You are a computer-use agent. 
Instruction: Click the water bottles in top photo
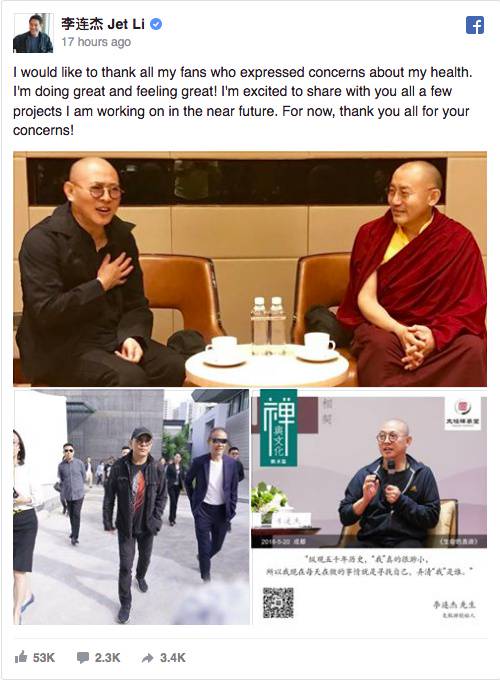(x=269, y=320)
